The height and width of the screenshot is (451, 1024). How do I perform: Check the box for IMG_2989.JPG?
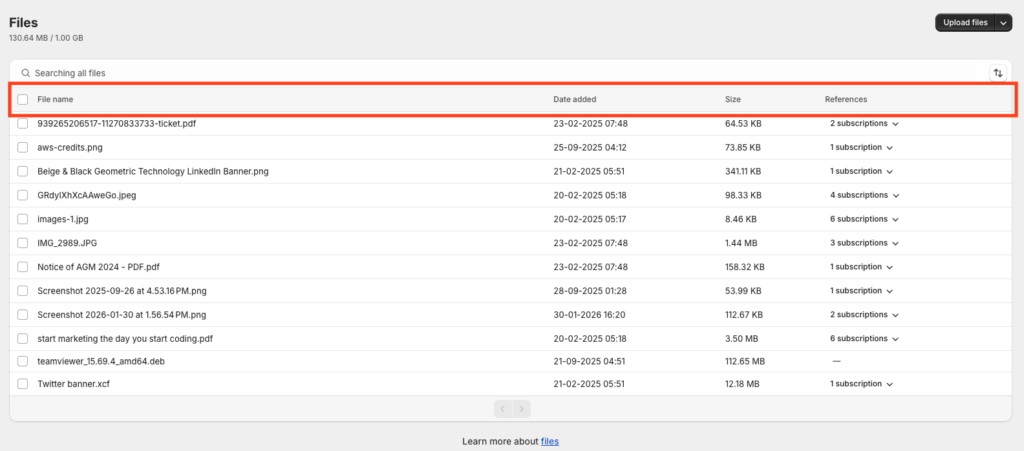coord(23,243)
